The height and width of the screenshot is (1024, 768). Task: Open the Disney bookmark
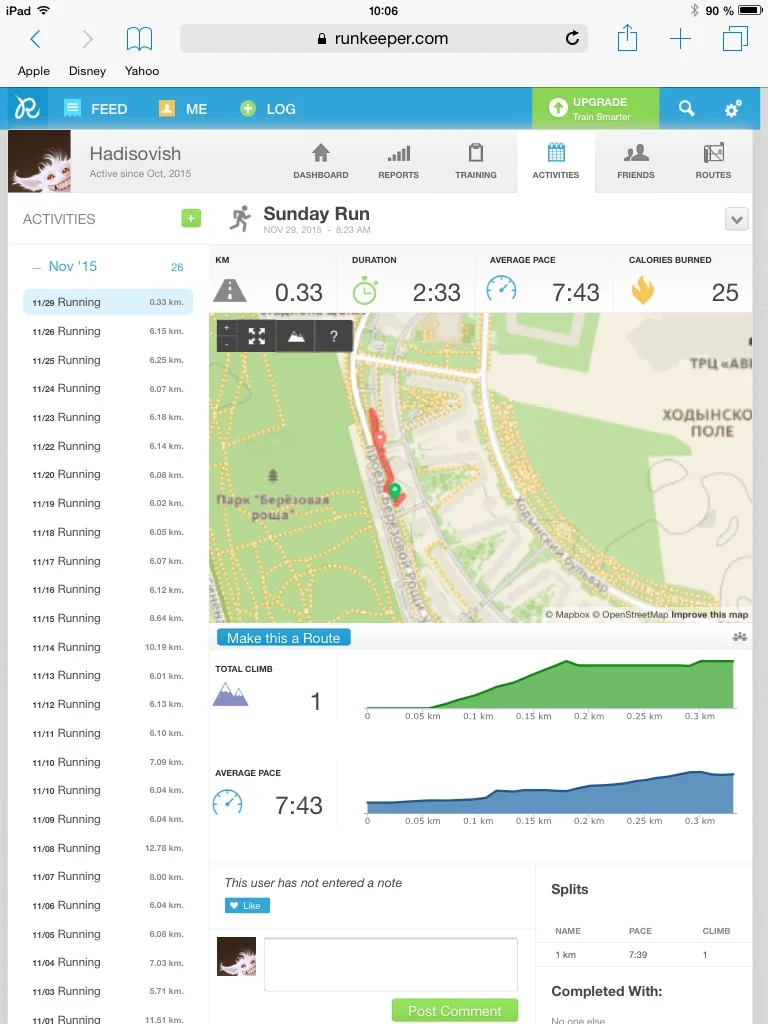point(88,71)
